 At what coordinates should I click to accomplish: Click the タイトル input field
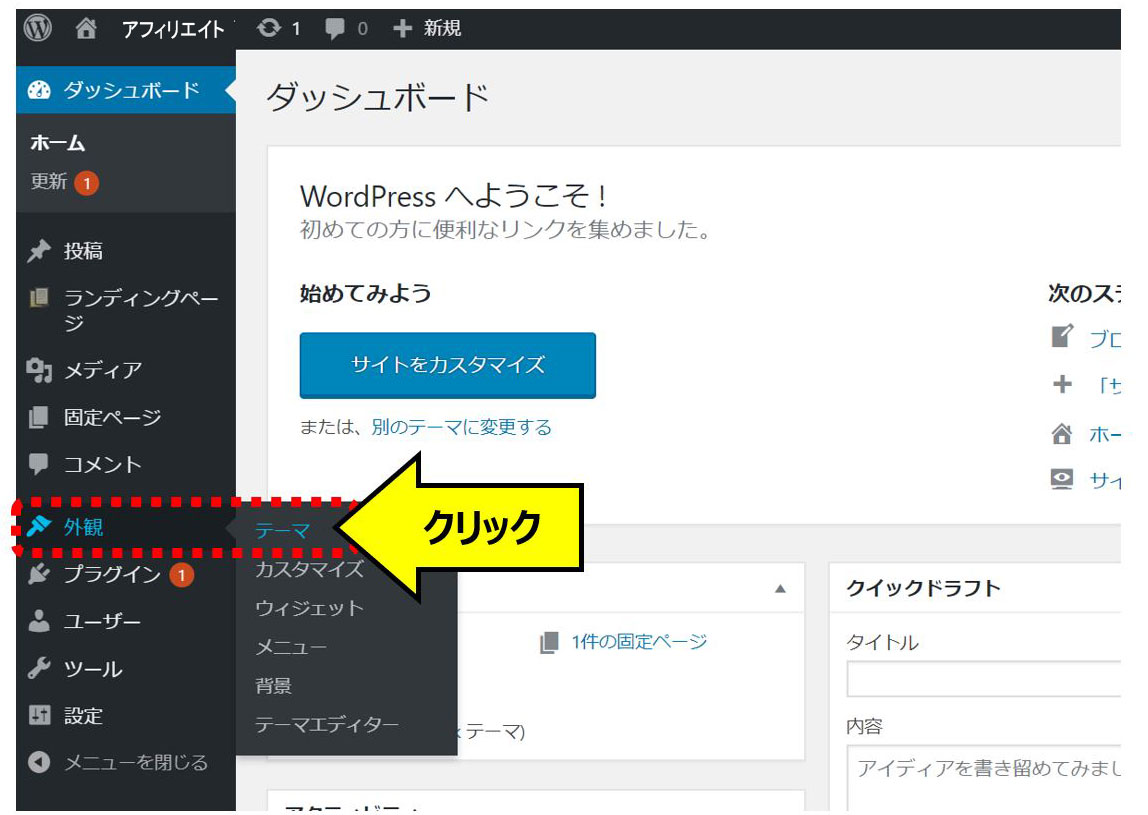(984, 679)
